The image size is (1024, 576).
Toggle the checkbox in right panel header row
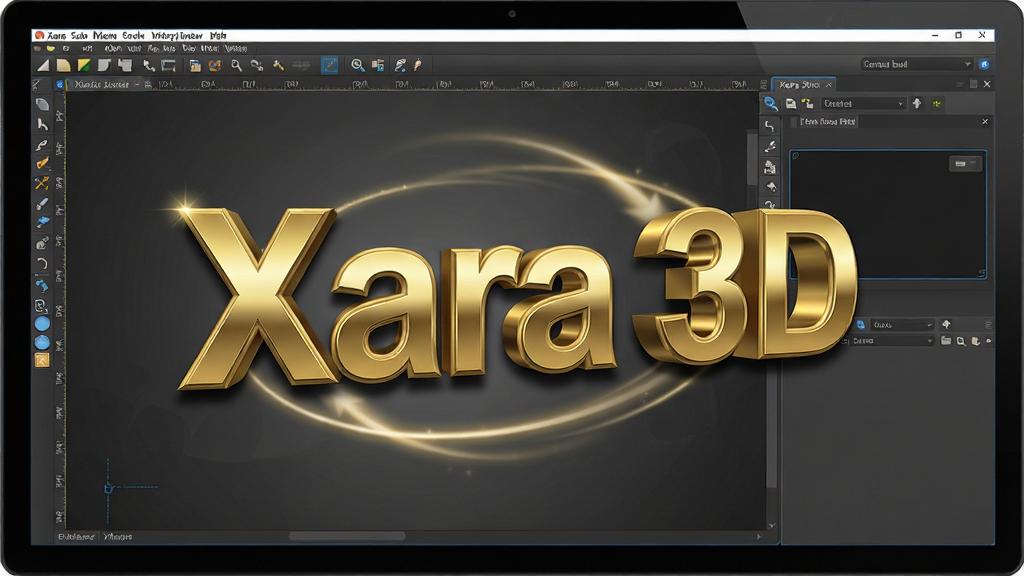794,122
